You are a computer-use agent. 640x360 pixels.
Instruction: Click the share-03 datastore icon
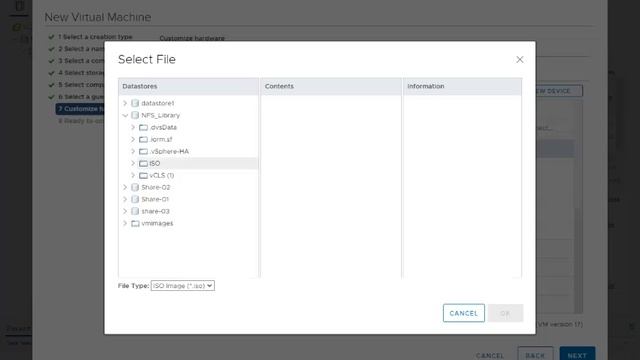(x=135, y=211)
